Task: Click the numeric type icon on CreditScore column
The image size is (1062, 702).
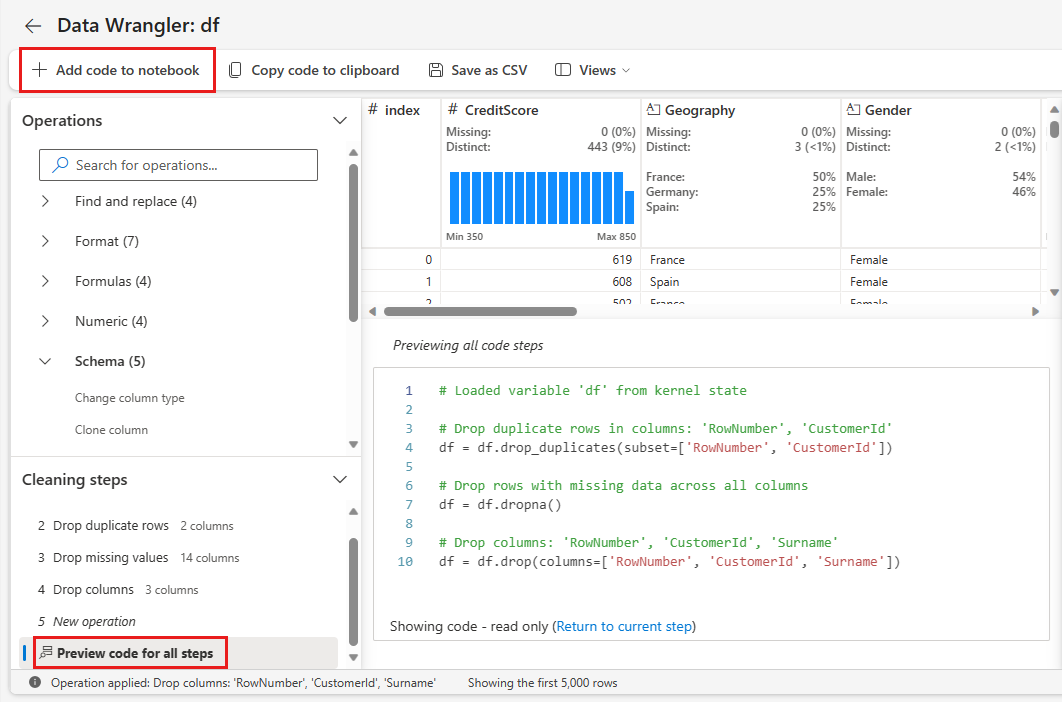Action: pos(453,110)
